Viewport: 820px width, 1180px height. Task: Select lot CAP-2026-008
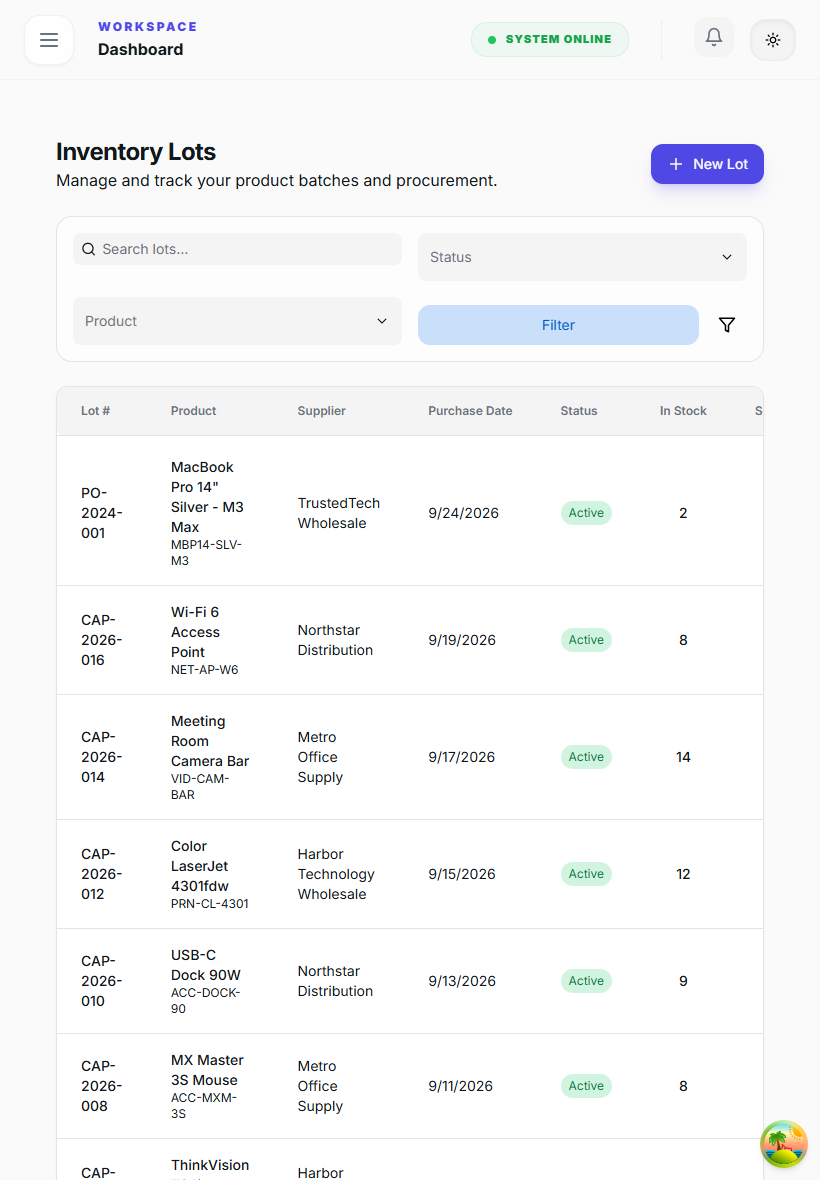(102, 1086)
